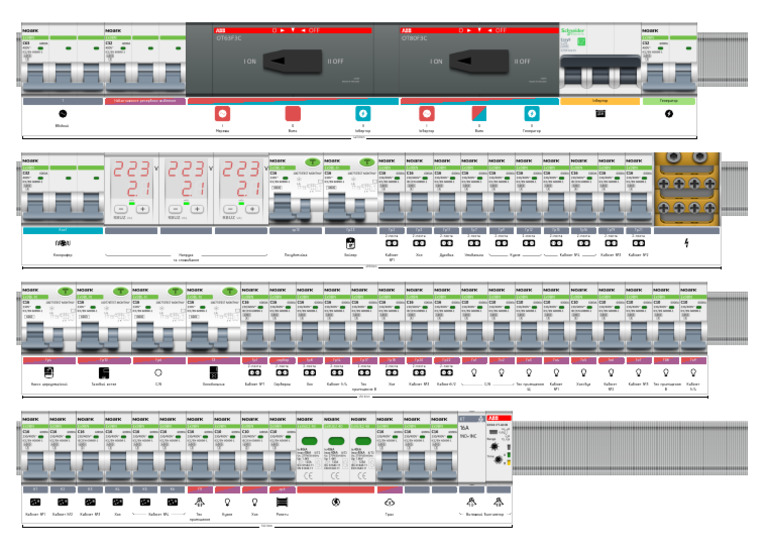
Task: Click the green label strip on the top rail
Action: tap(669, 101)
